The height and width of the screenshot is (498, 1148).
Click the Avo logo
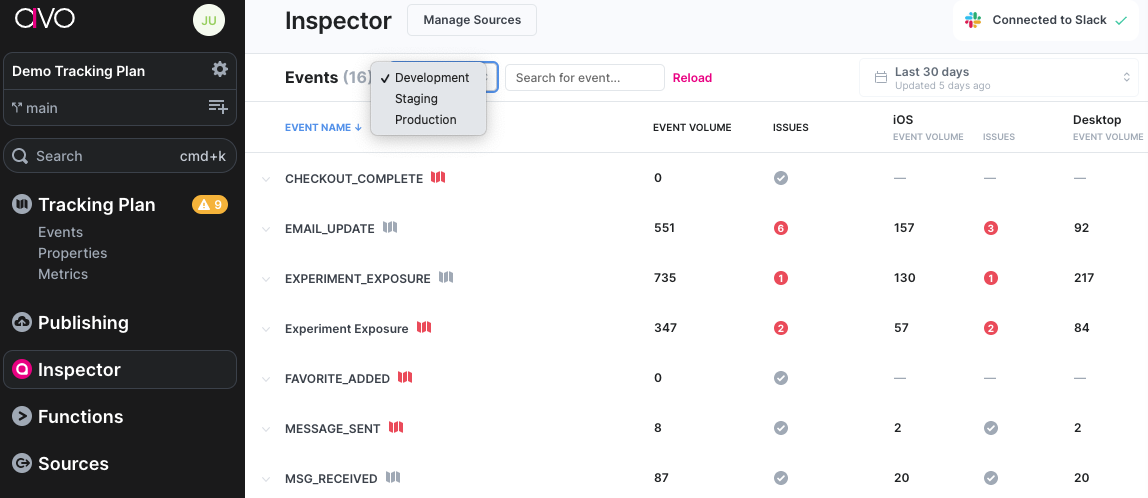click(45, 18)
